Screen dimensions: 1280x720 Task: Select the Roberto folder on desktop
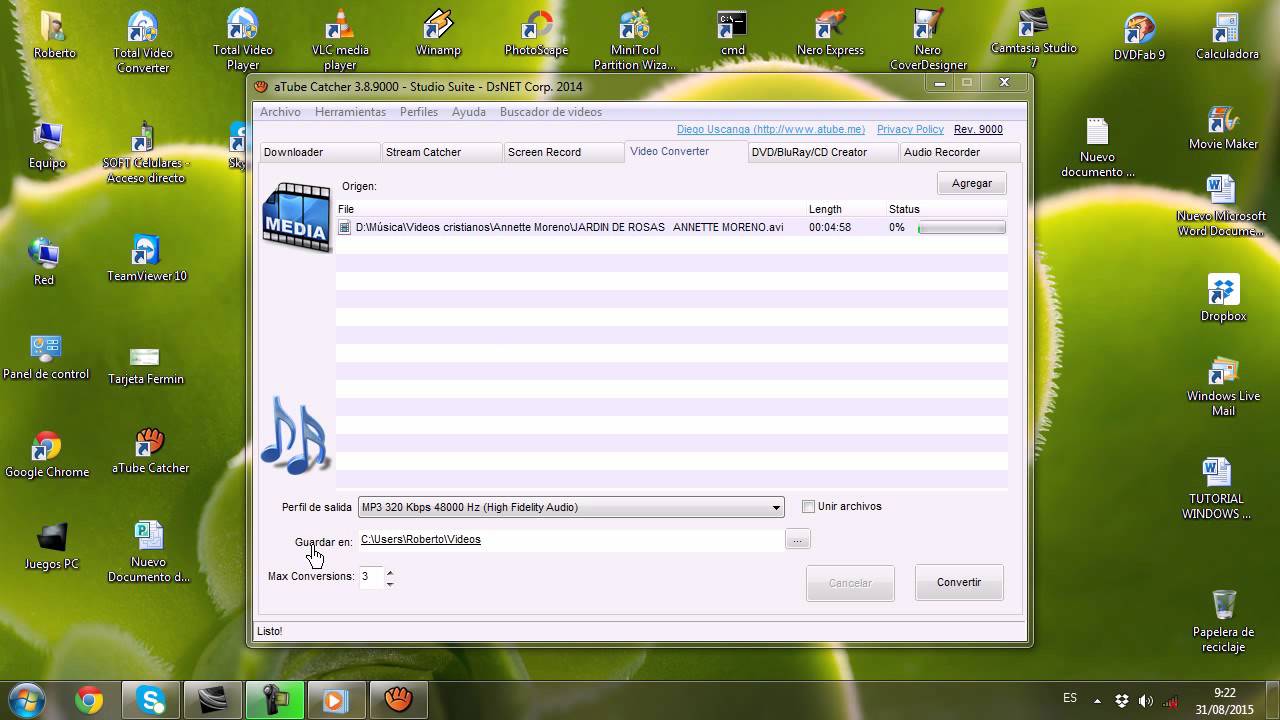54,36
